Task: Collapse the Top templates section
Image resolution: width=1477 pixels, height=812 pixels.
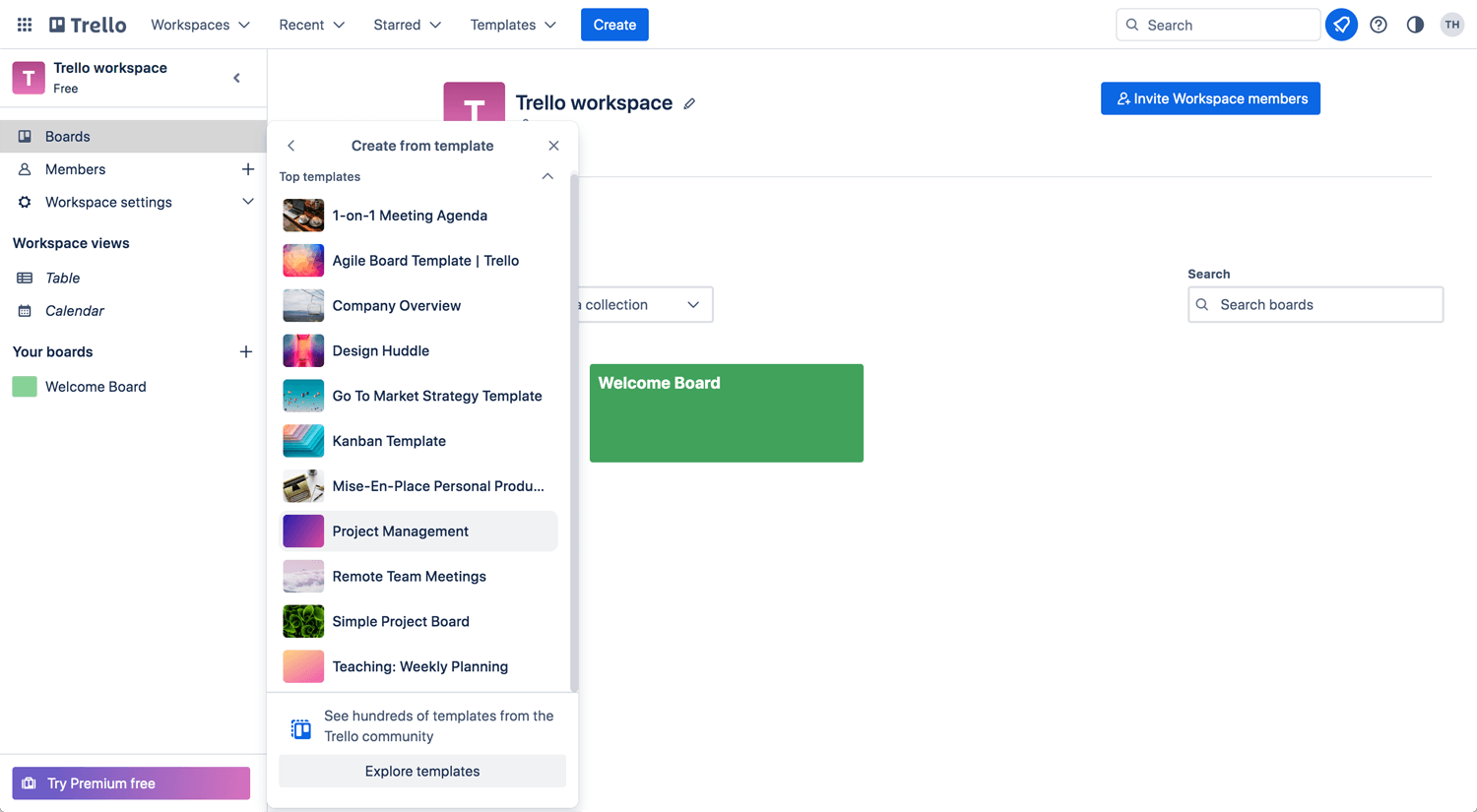Action: pyautogui.click(x=547, y=176)
